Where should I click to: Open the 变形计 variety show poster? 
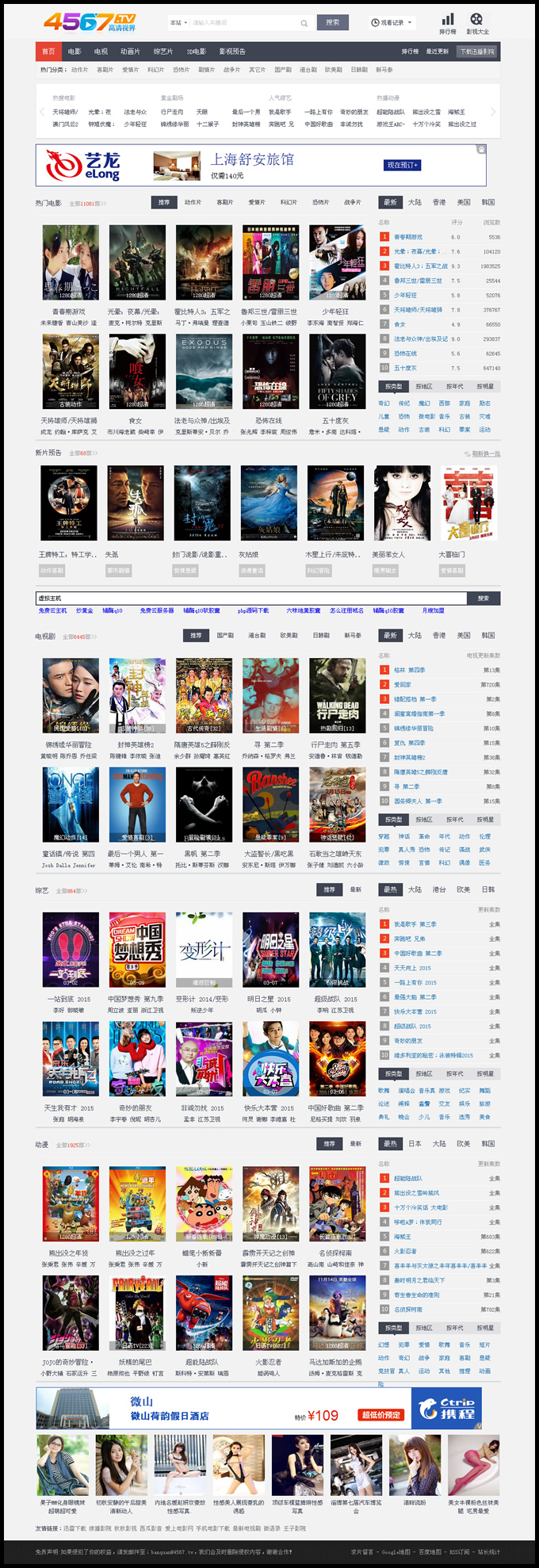pos(204,950)
